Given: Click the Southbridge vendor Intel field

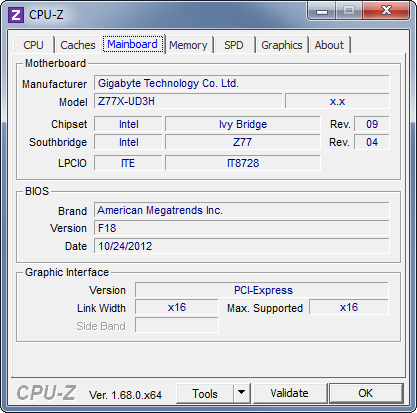Looking at the screenshot, I should 128,142.
